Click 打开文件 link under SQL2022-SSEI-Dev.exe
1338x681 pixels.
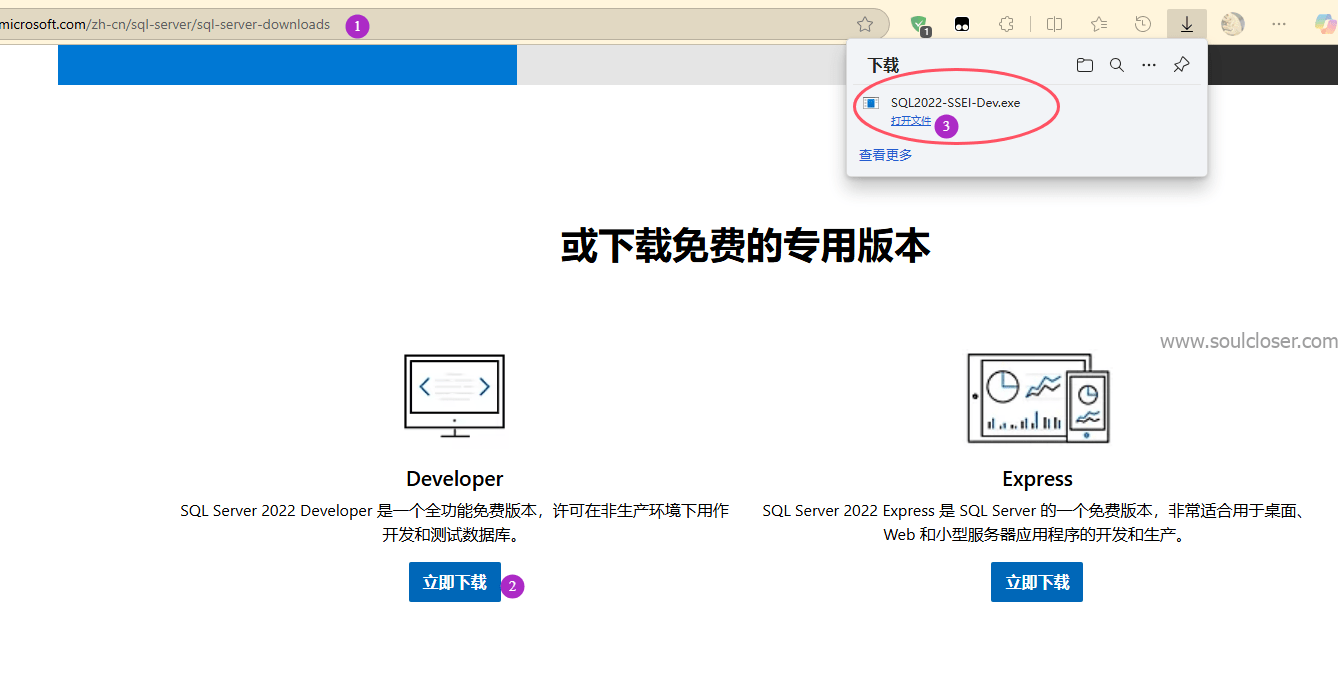click(x=911, y=121)
